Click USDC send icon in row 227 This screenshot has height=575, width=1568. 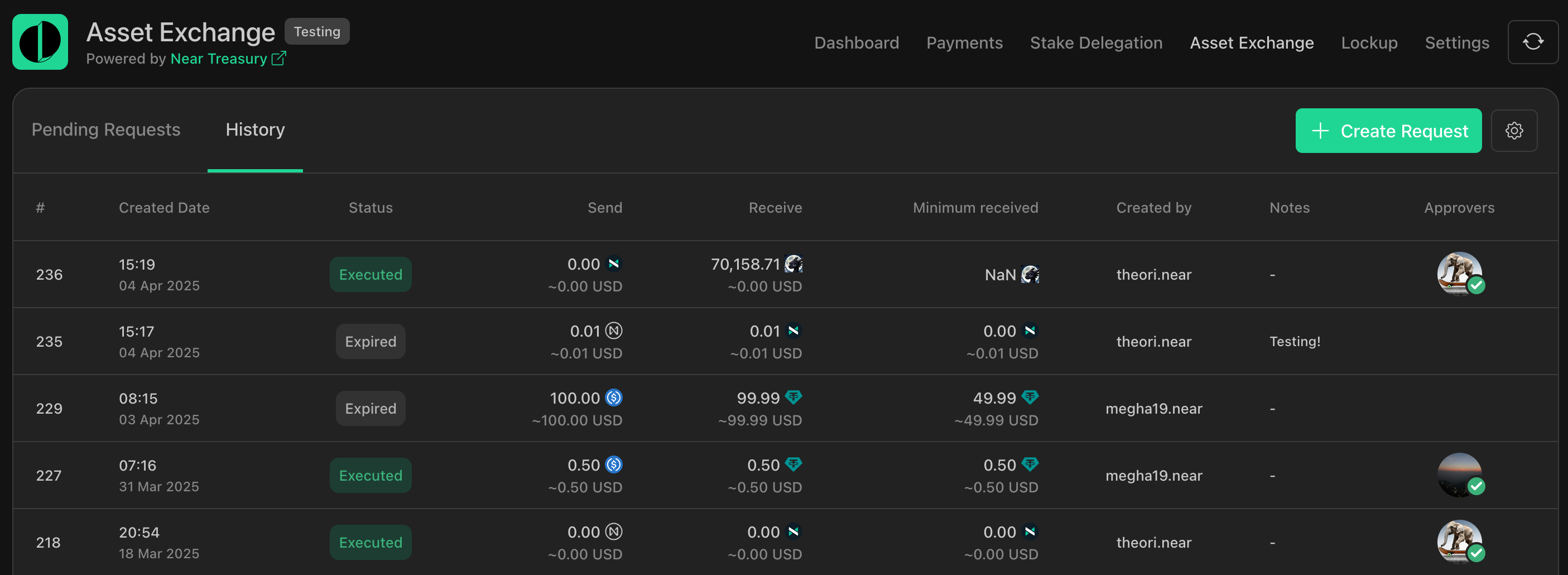(614, 465)
